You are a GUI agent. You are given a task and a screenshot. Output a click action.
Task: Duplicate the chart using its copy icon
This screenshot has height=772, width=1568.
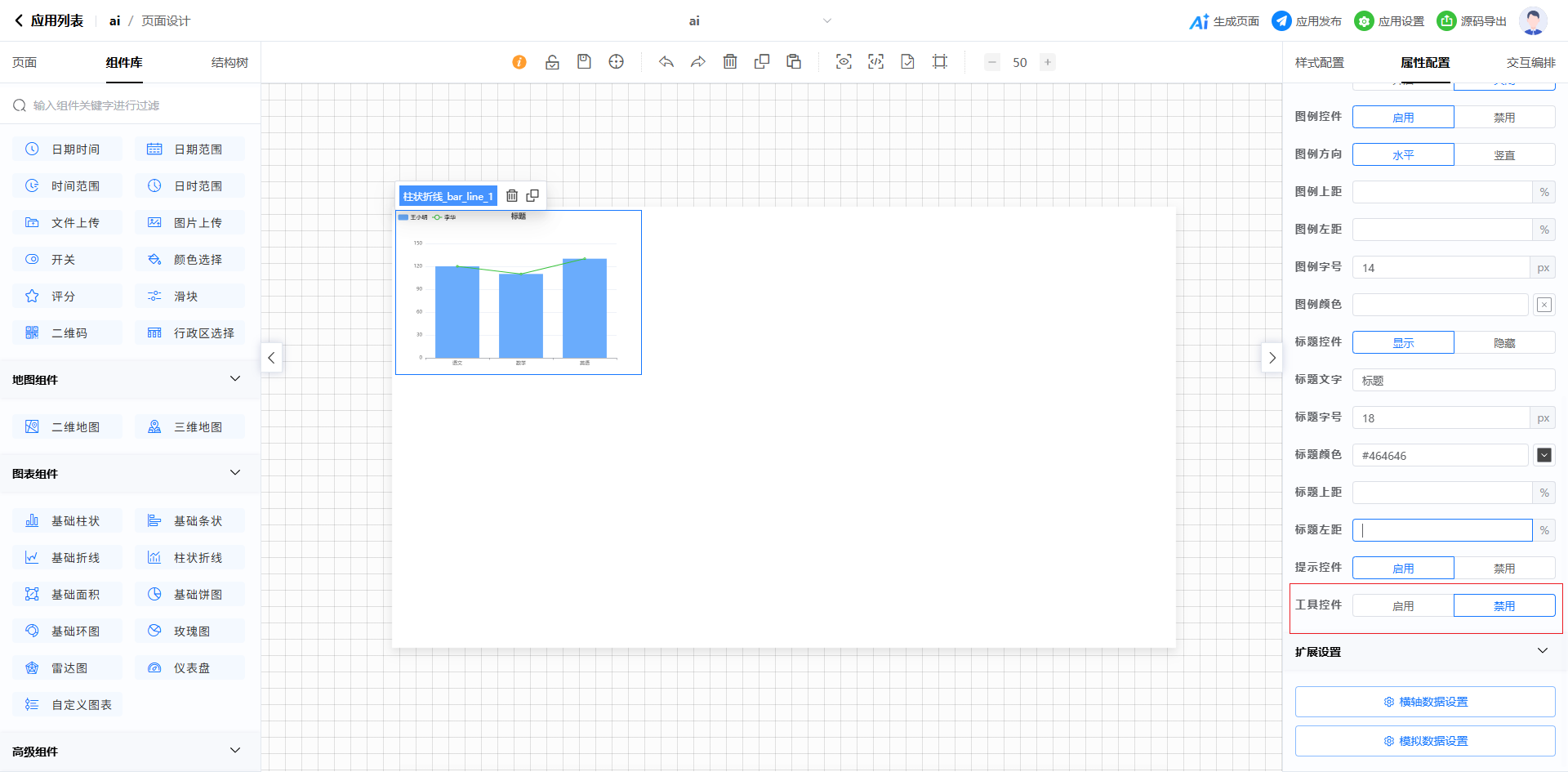pyautogui.click(x=532, y=196)
